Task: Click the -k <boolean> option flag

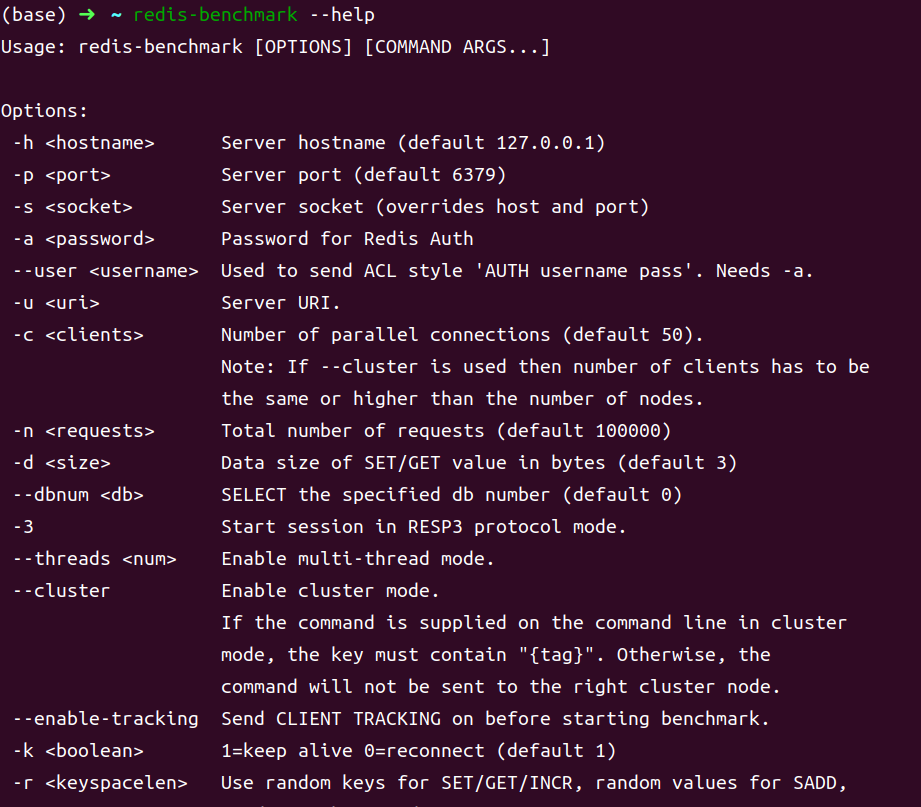Action: pyautogui.click(x=78, y=751)
